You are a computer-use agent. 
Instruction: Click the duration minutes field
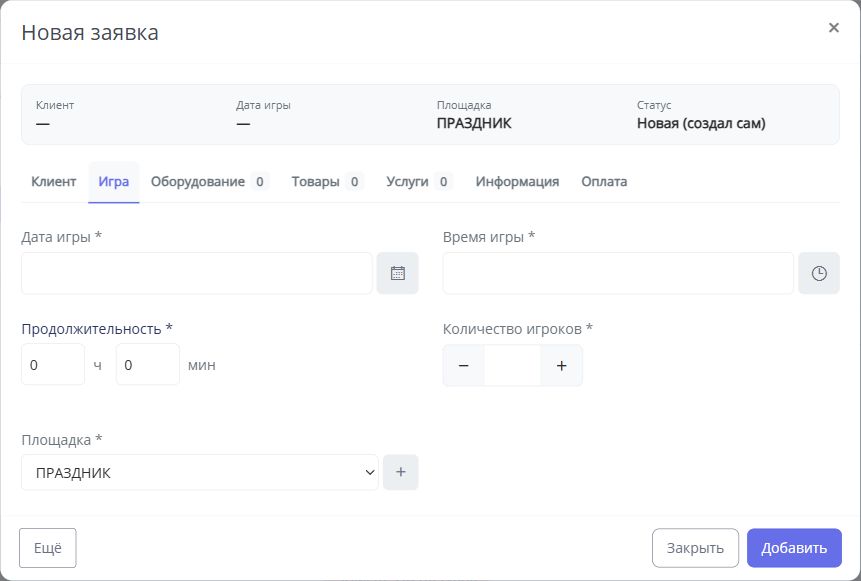148,365
